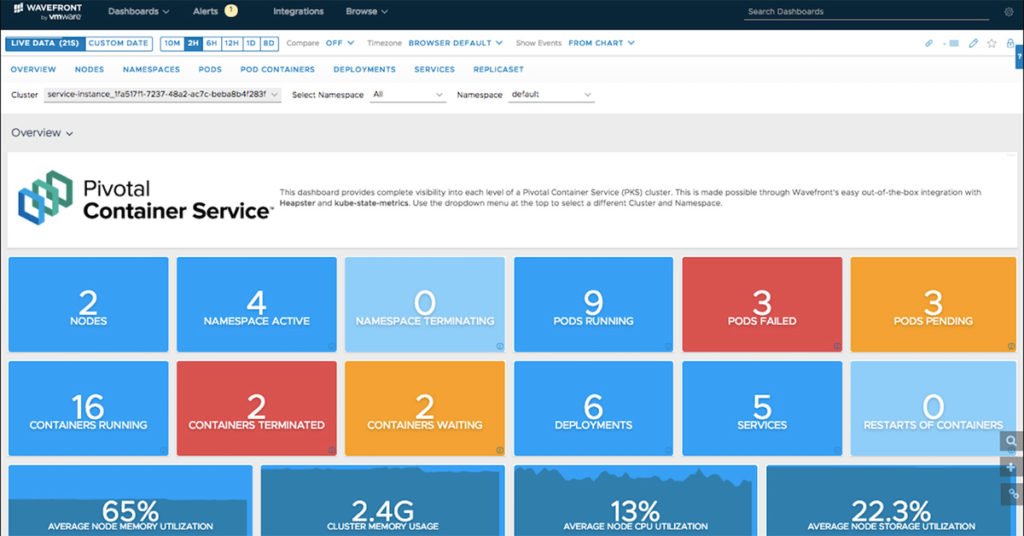The width and height of the screenshot is (1024, 536).
Task: Collapse the Overview section header
Action: pyautogui.click(x=42, y=133)
